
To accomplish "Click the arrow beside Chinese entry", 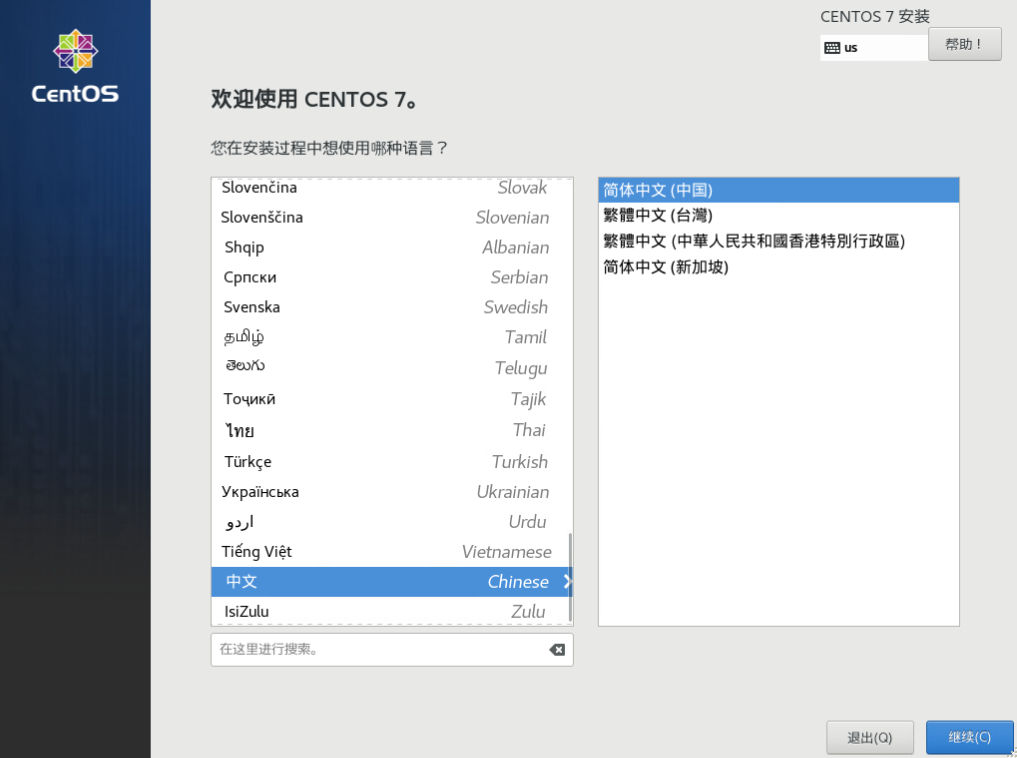I will coord(567,582).
